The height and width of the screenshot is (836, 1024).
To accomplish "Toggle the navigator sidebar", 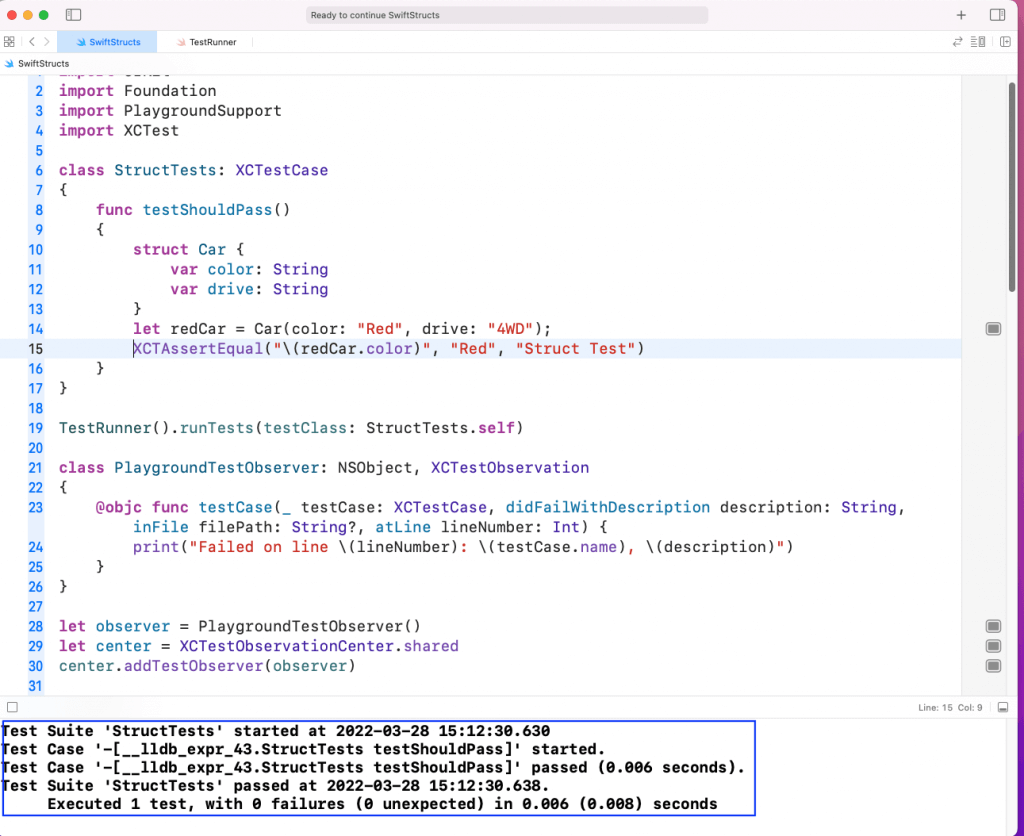I will 73,15.
